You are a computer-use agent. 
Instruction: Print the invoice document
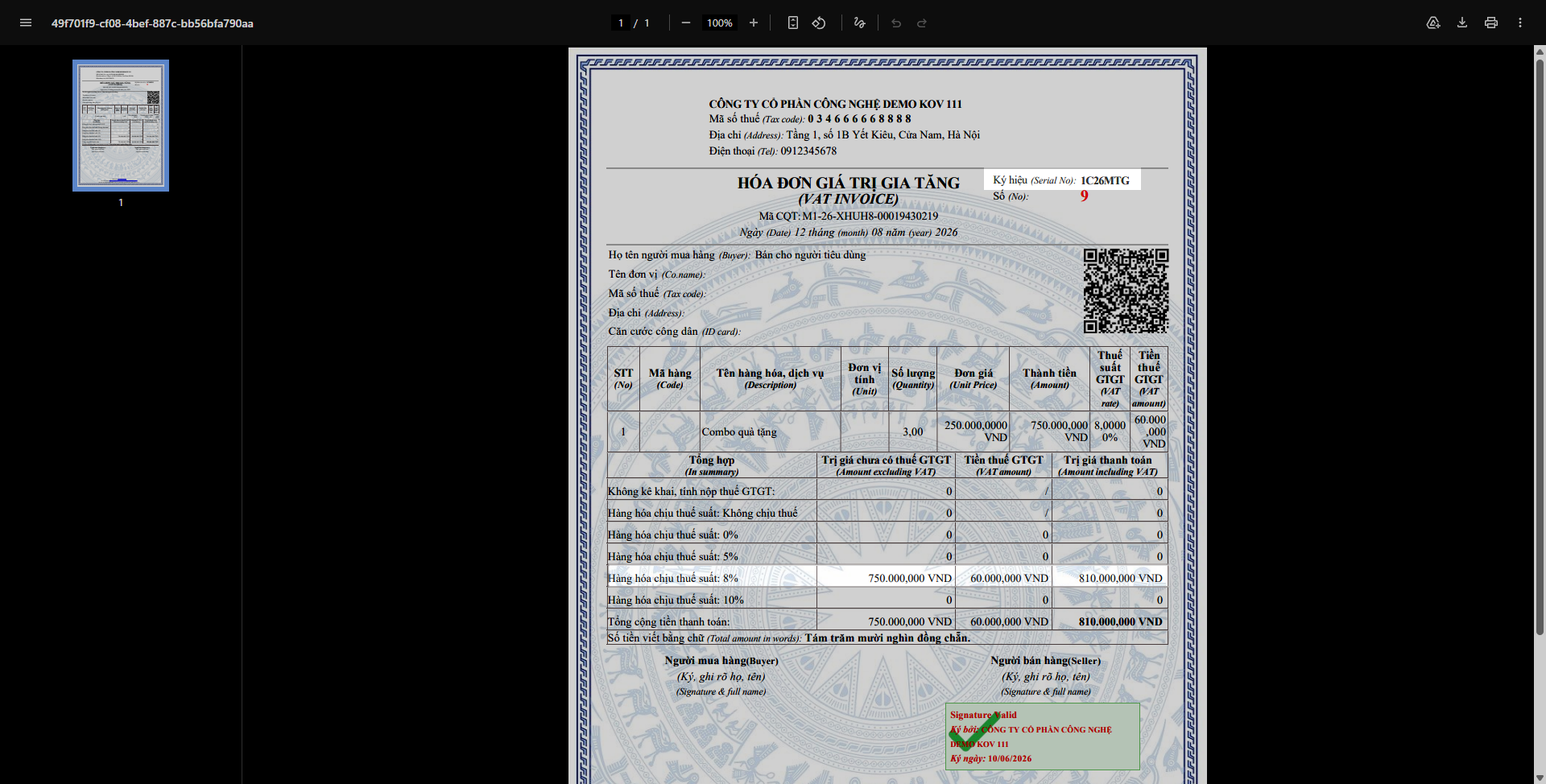click(1491, 23)
